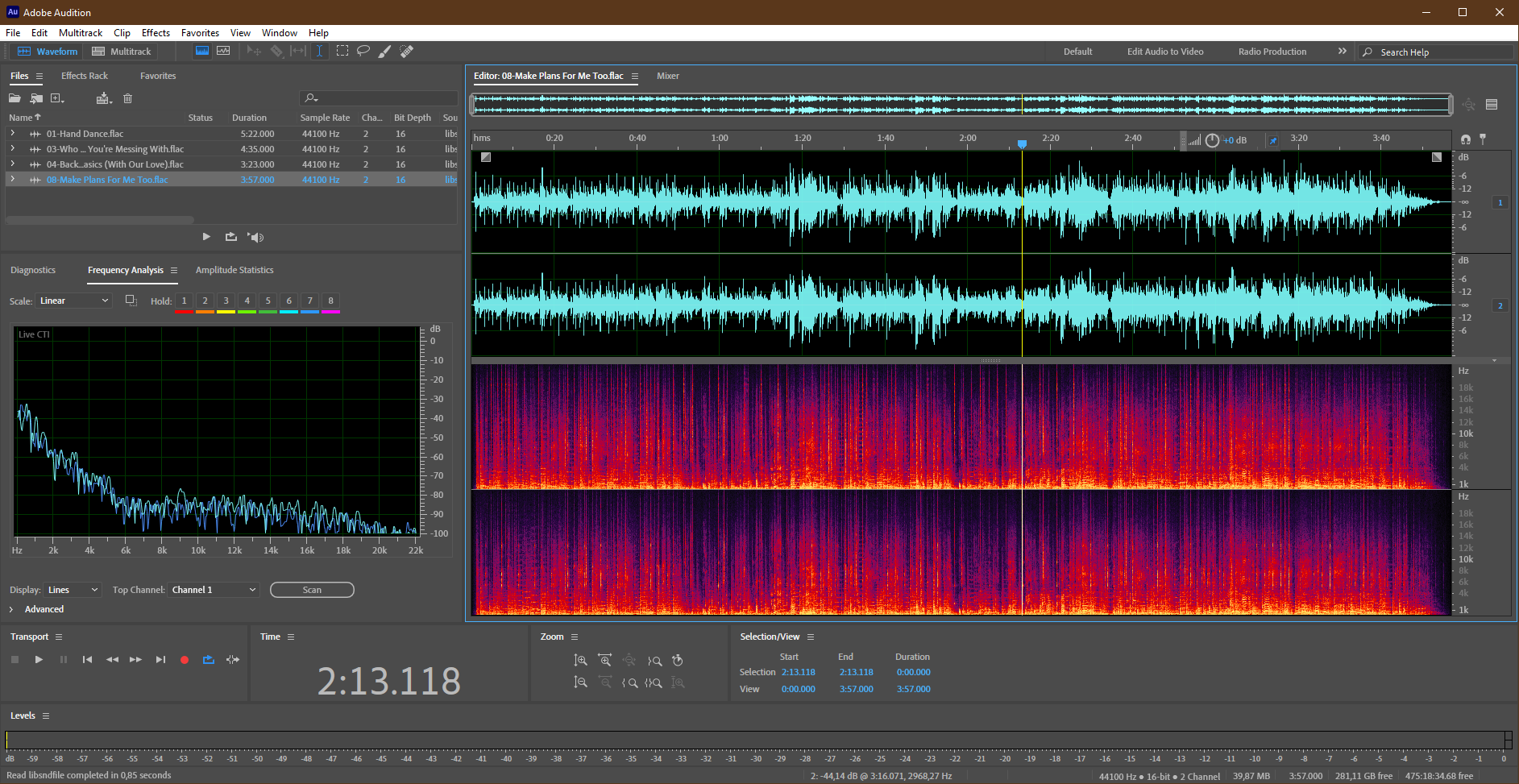
Task: Select the Paintbrush Selection tool
Action: pyautogui.click(x=385, y=51)
